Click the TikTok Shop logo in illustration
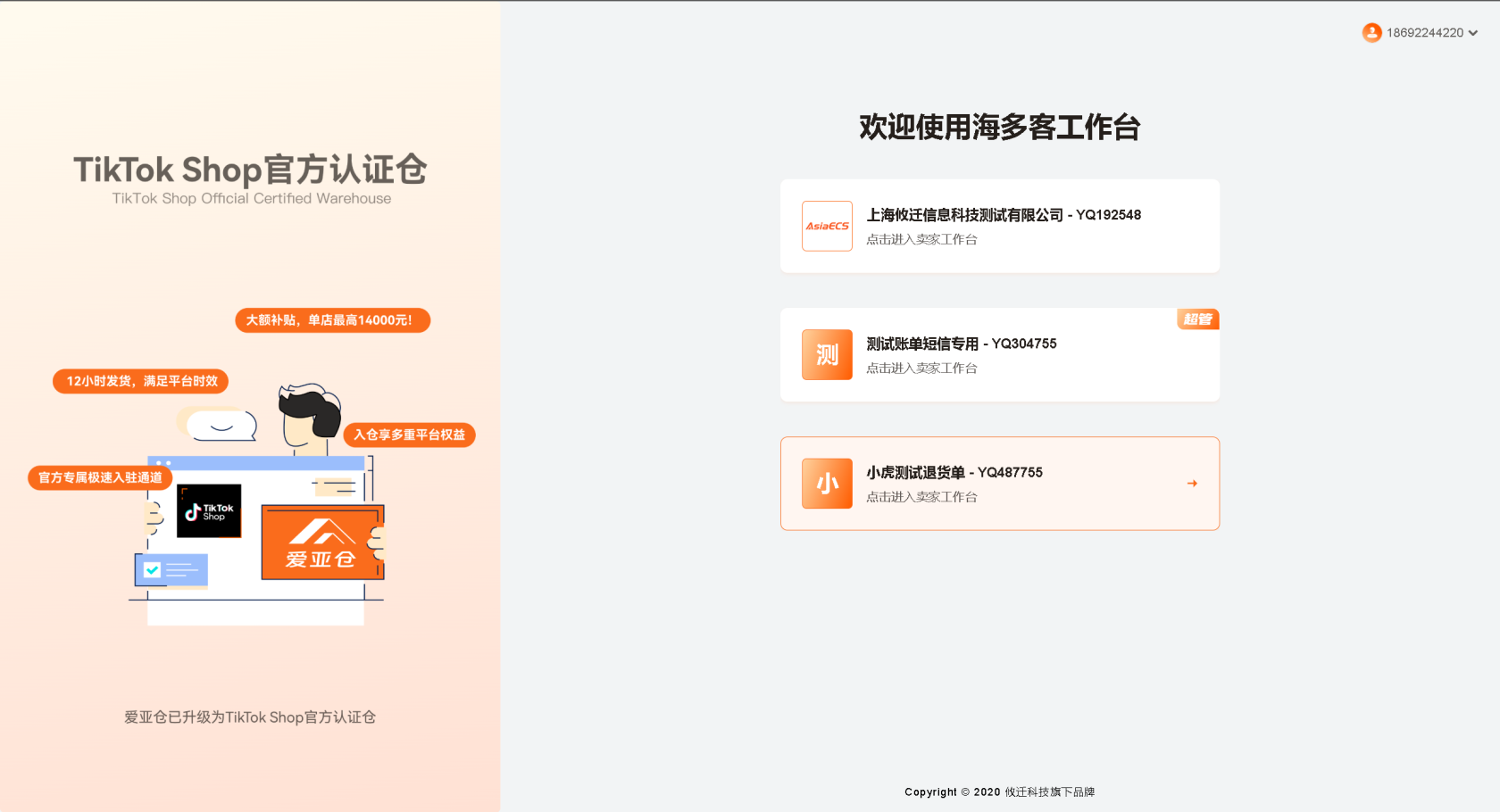Viewport: 1500px width, 812px height. 209,511
